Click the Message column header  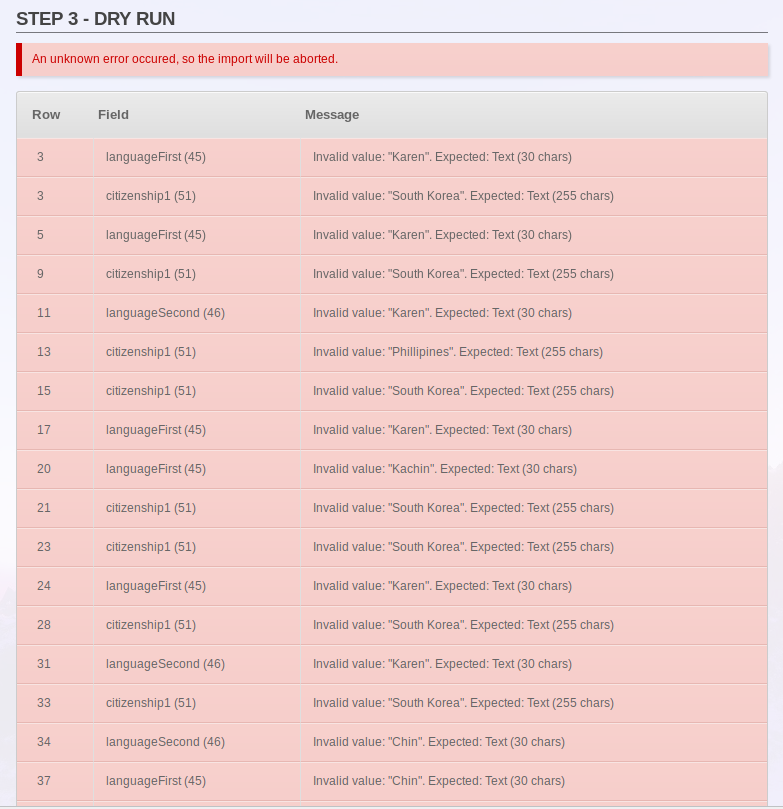tap(332, 115)
